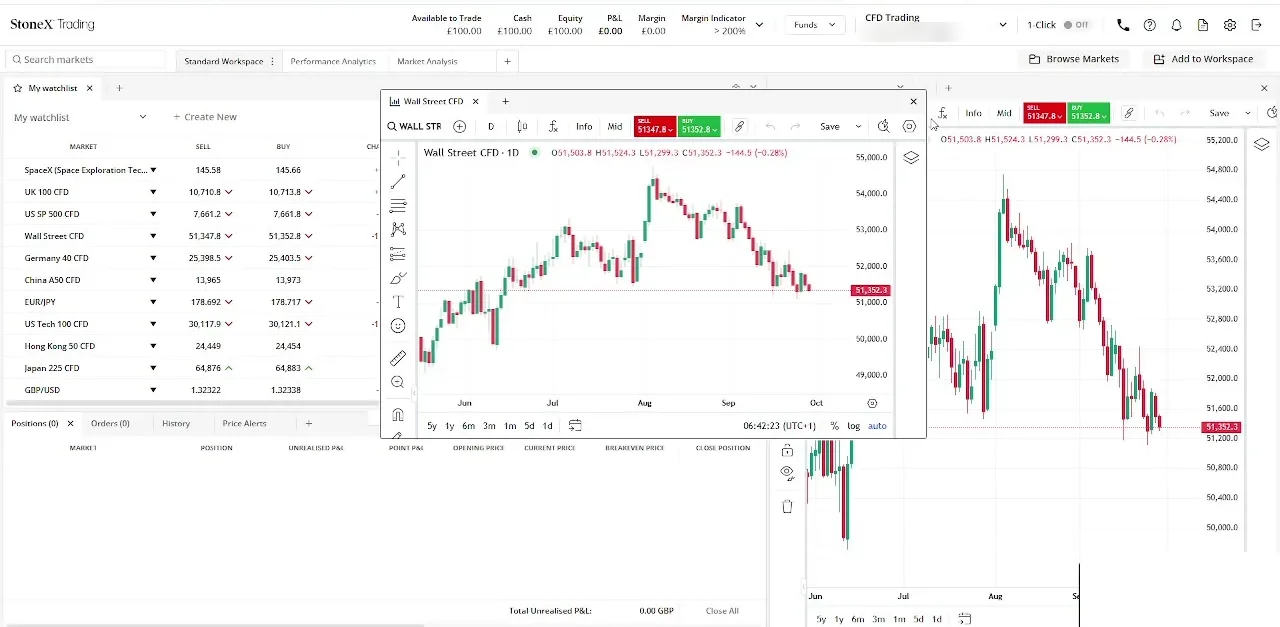The height and width of the screenshot is (627, 1280).
Task: Toggle drawings visibility eye in background chart
Action: [x=787, y=471]
